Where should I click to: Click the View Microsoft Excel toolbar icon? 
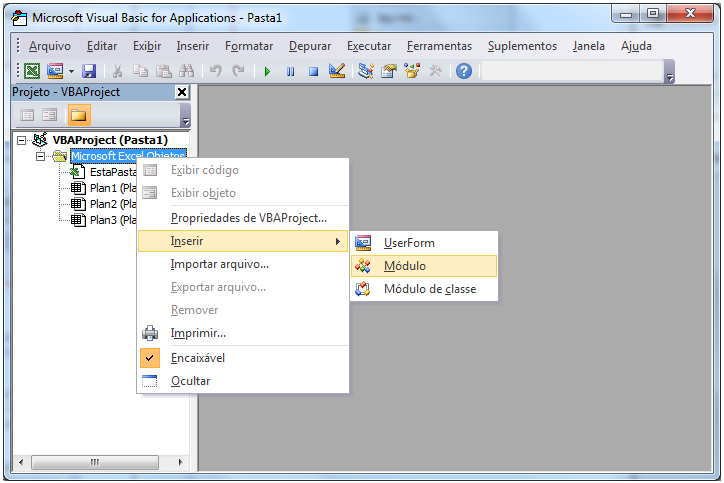coord(32,71)
